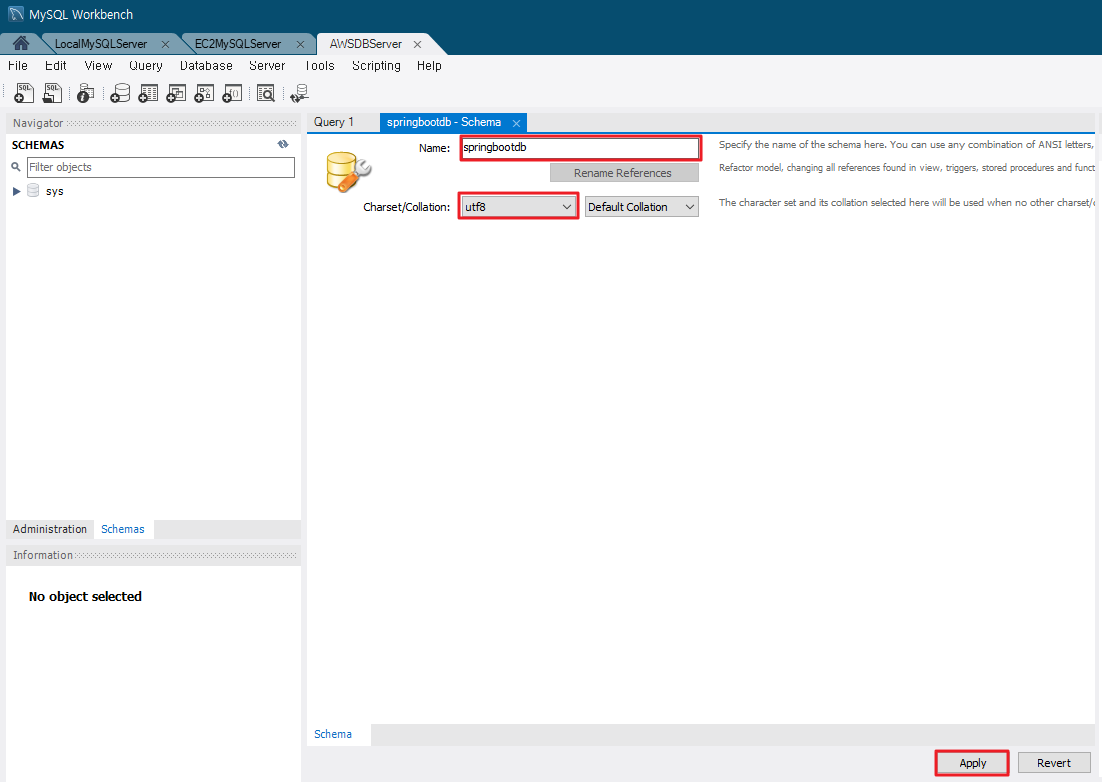The image size is (1102, 782).
Task: Open the Server menu
Action: (267, 65)
